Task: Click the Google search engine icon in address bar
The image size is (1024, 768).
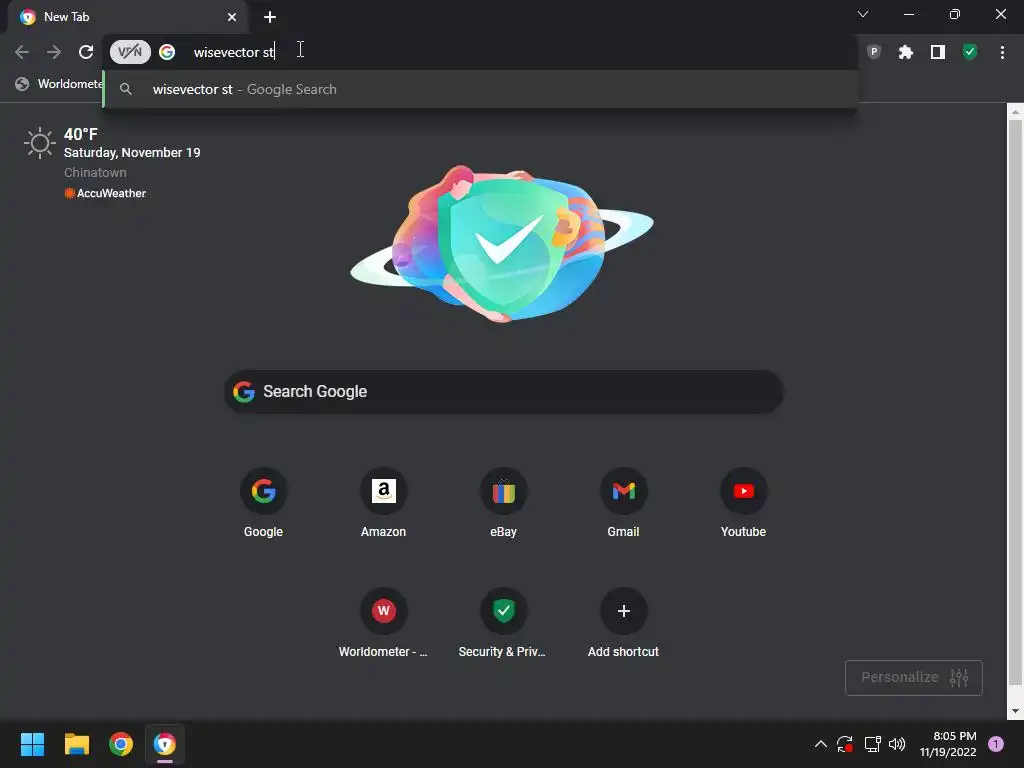Action: 167,52
